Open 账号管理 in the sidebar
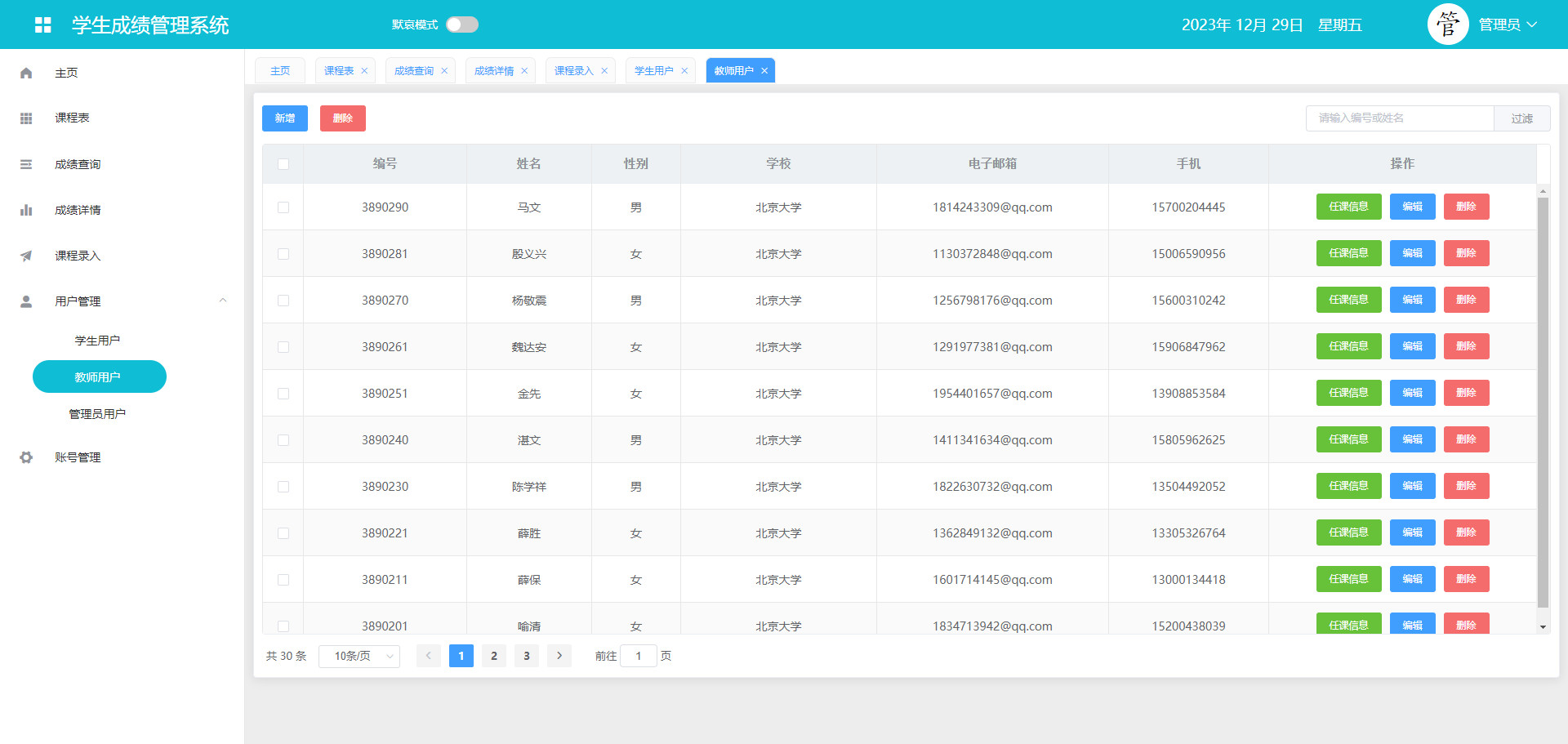1568x744 pixels. [x=78, y=457]
